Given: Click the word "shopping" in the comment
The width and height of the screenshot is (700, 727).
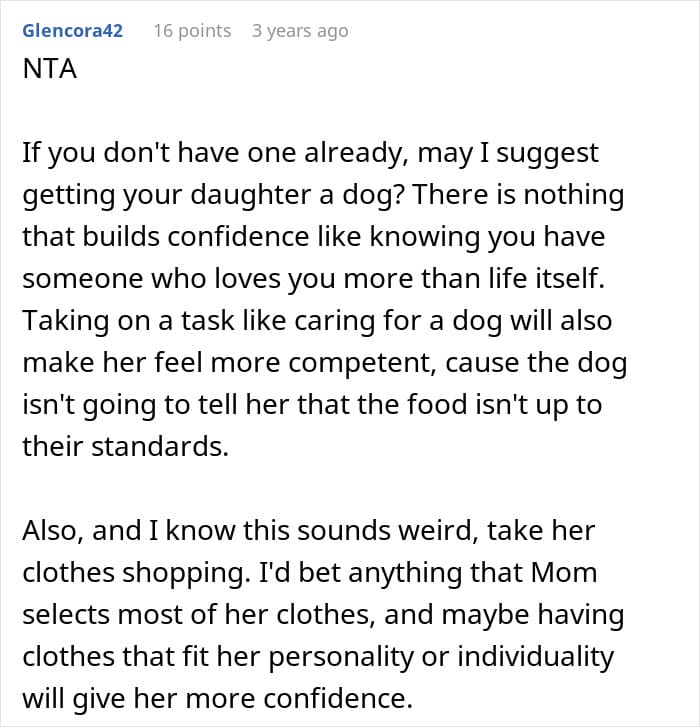Looking at the screenshot, I should pyautogui.click(x=181, y=573).
